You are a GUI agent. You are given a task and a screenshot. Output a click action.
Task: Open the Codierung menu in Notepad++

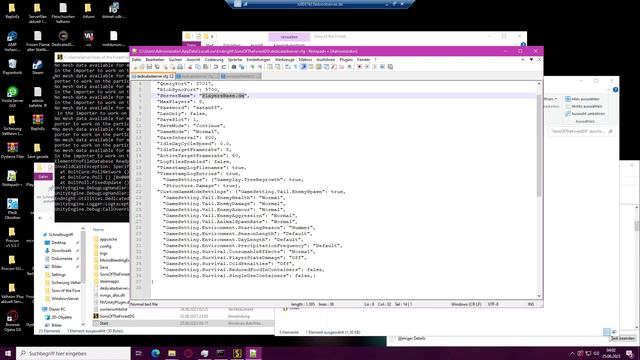click(214, 60)
